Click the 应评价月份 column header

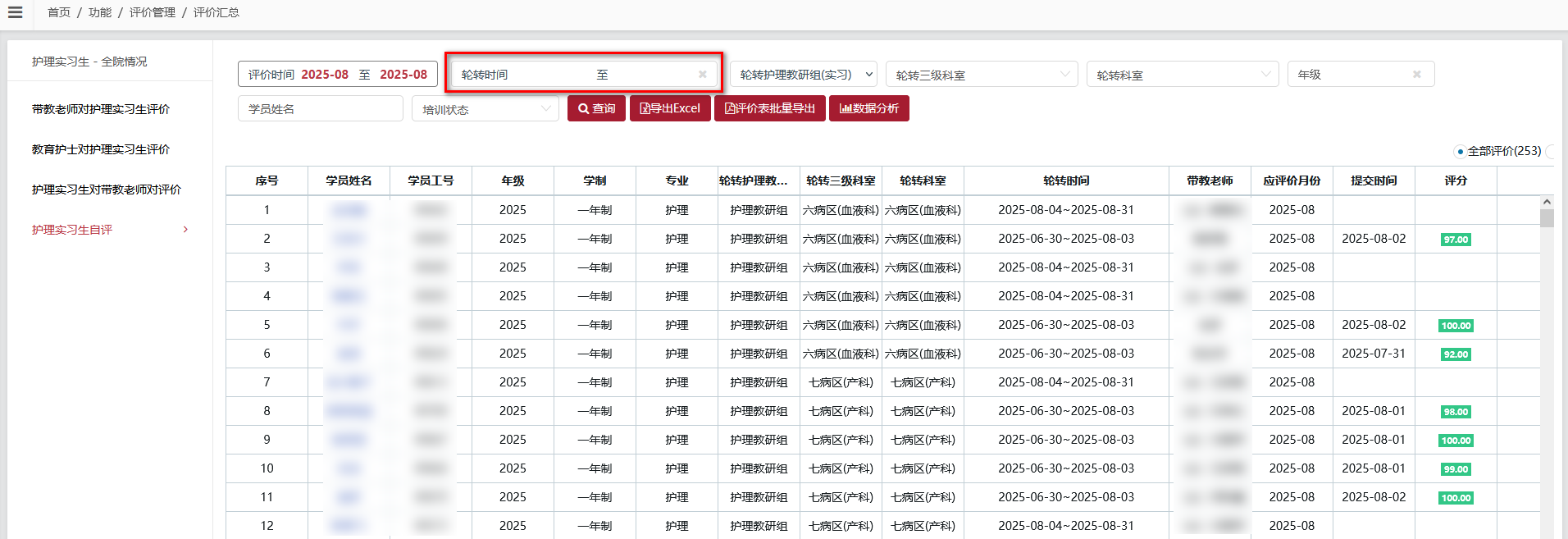point(1292,180)
